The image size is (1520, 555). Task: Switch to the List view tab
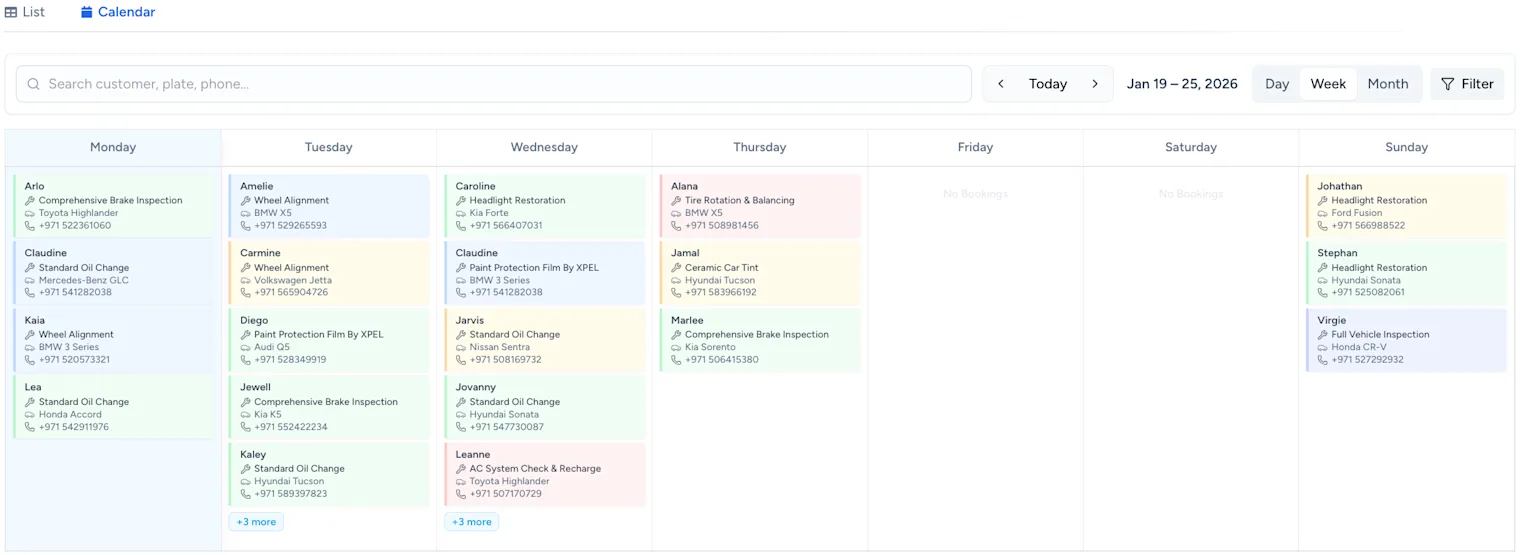(x=25, y=12)
